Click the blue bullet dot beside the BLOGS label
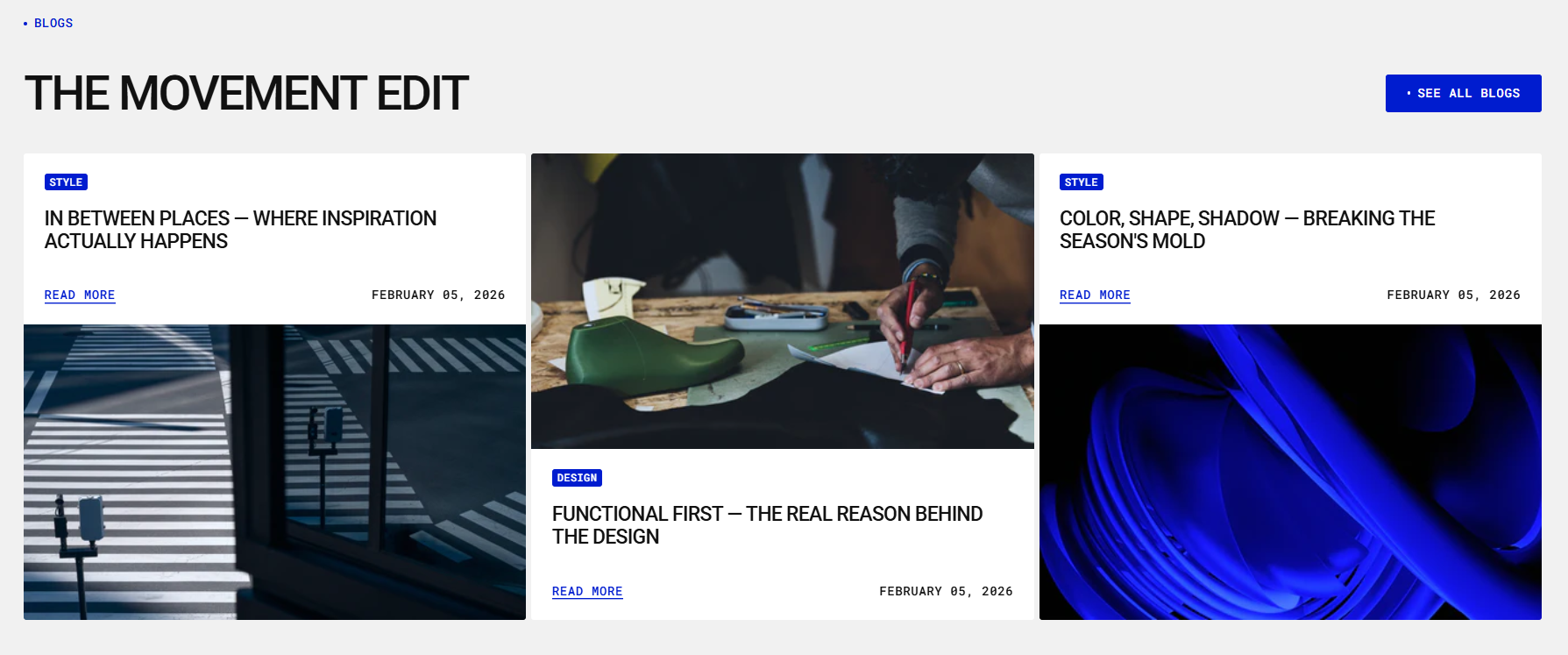Viewport: 1568px width, 655px height. click(25, 24)
